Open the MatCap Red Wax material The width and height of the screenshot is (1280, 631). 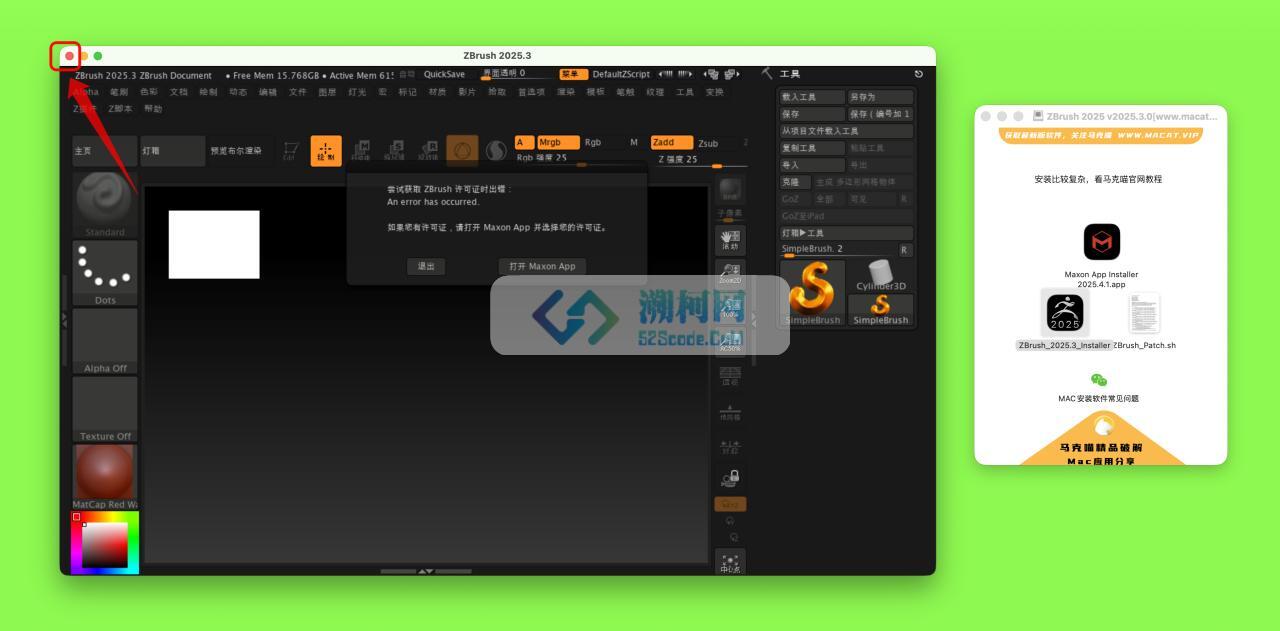coord(105,476)
